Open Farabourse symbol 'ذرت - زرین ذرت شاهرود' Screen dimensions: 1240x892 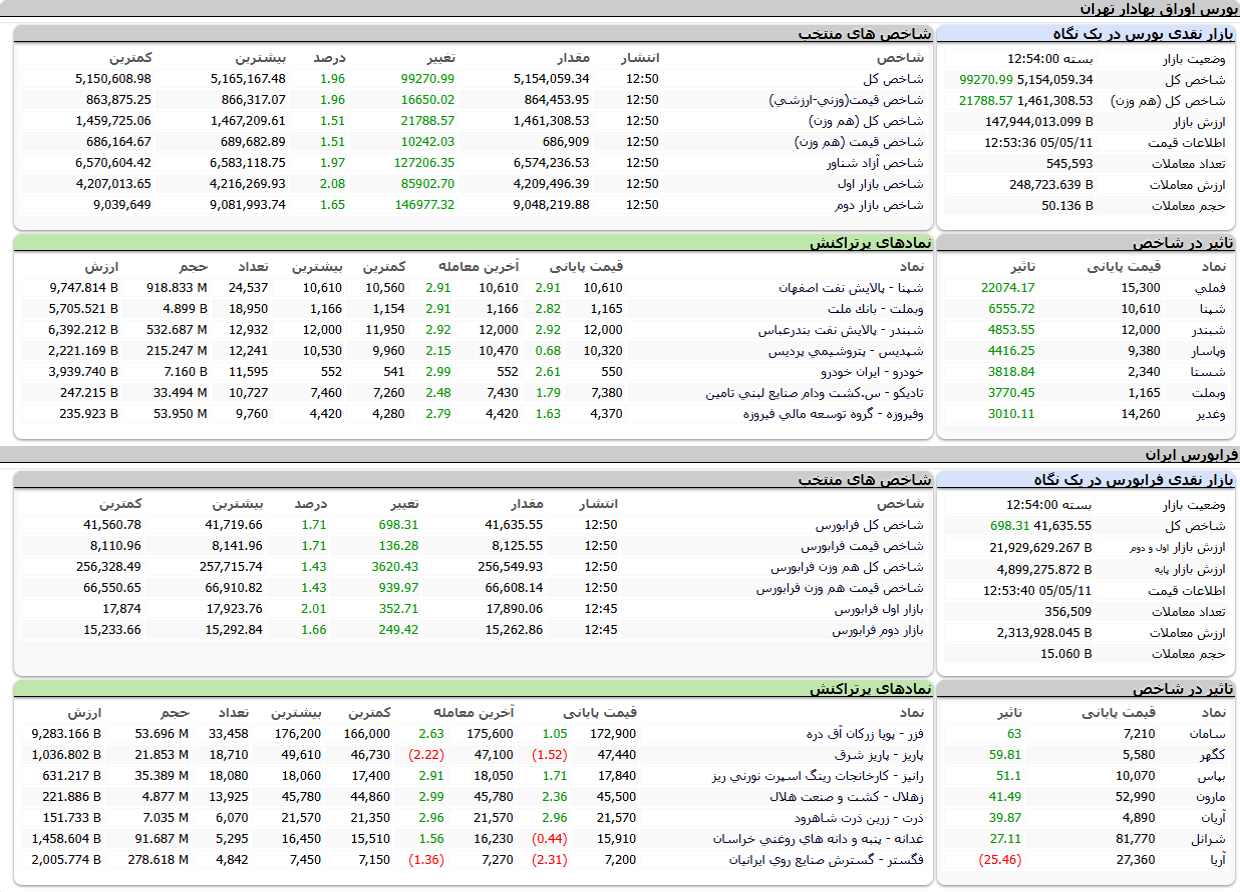[859, 818]
